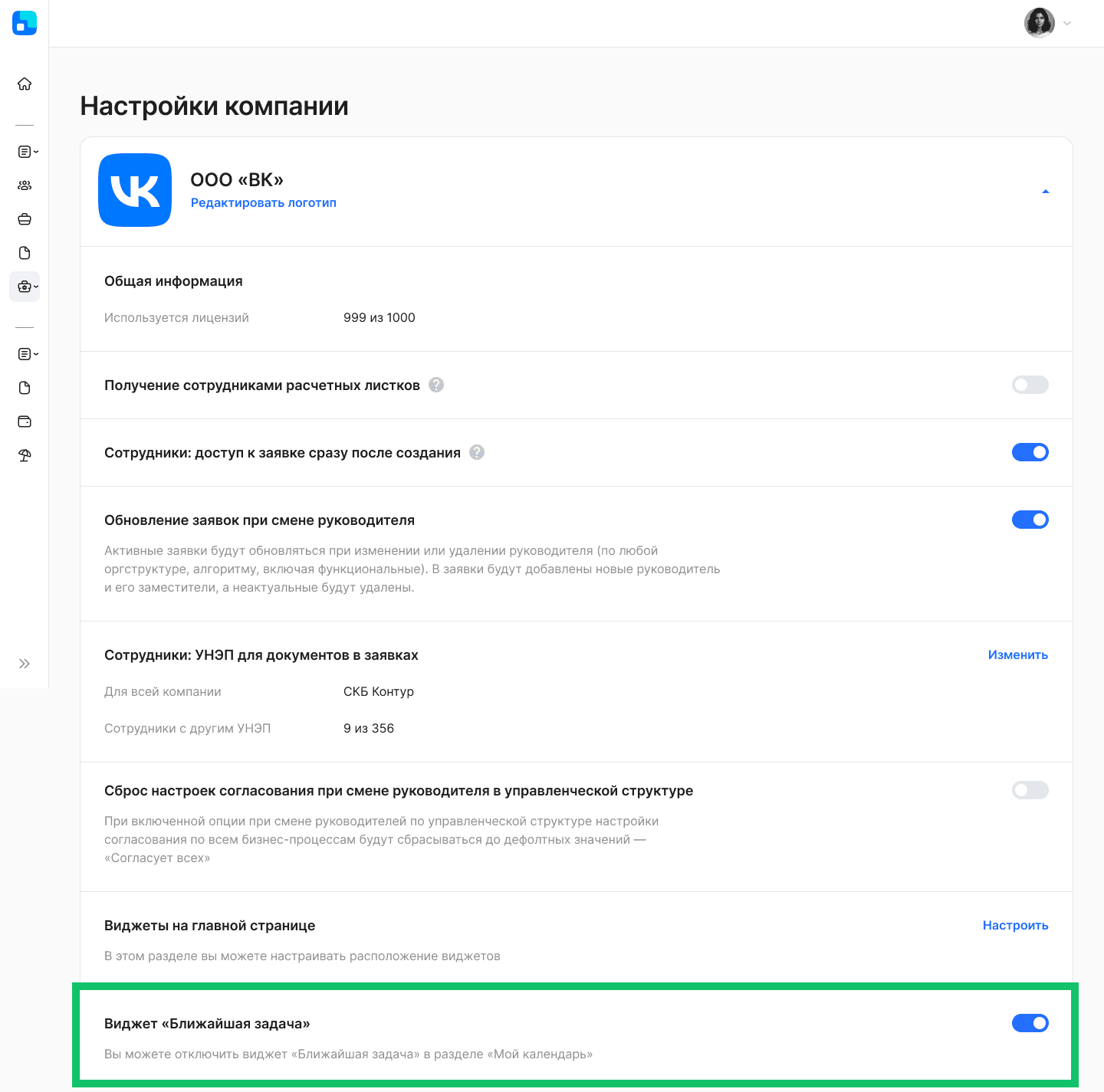Enable «Получение сотрудниками расчетных листков» toggle
Viewport: 1104px width, 1092px height.
[1030, 385]
